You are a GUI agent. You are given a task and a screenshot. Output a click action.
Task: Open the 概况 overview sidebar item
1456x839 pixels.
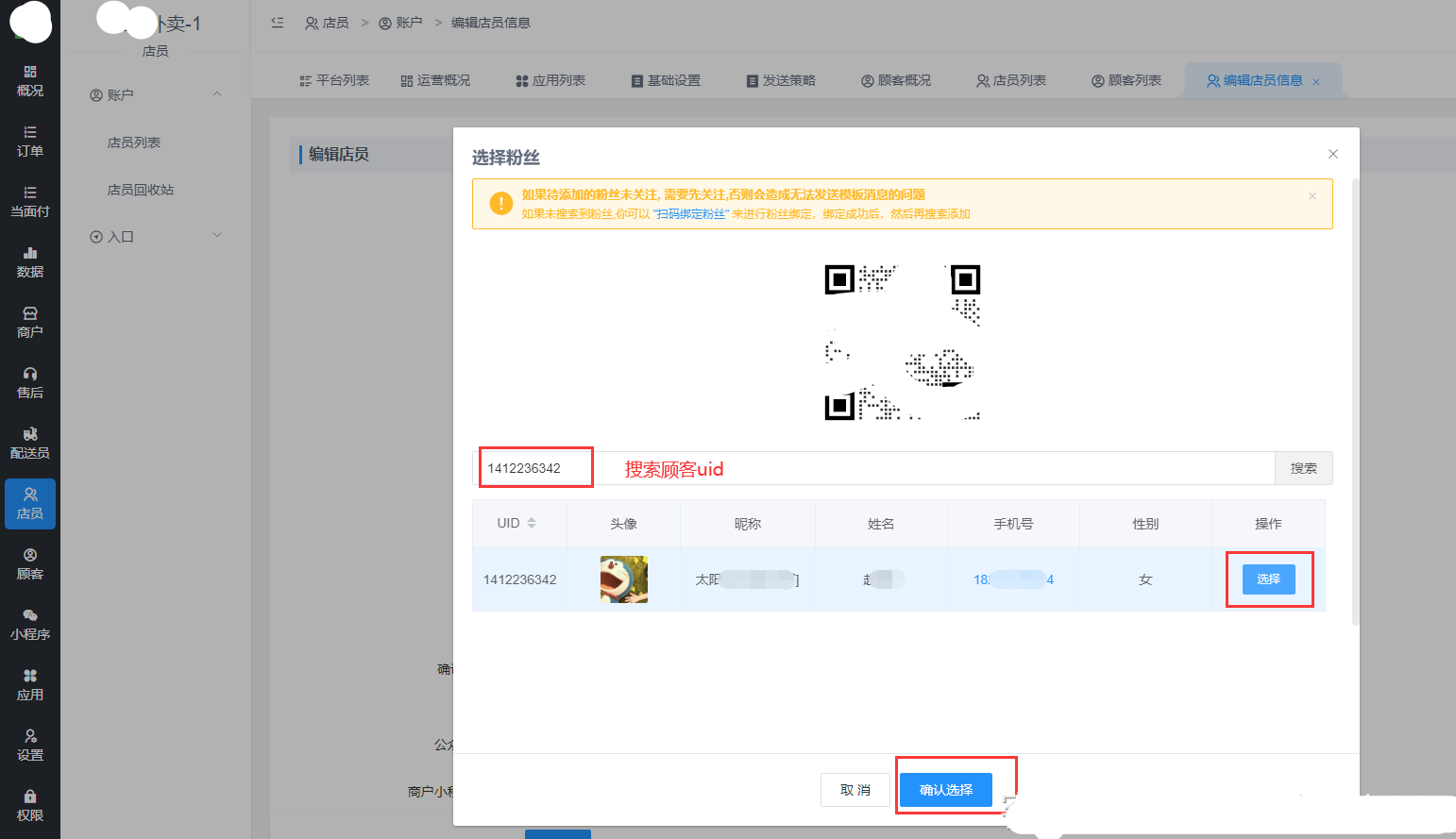30,81
